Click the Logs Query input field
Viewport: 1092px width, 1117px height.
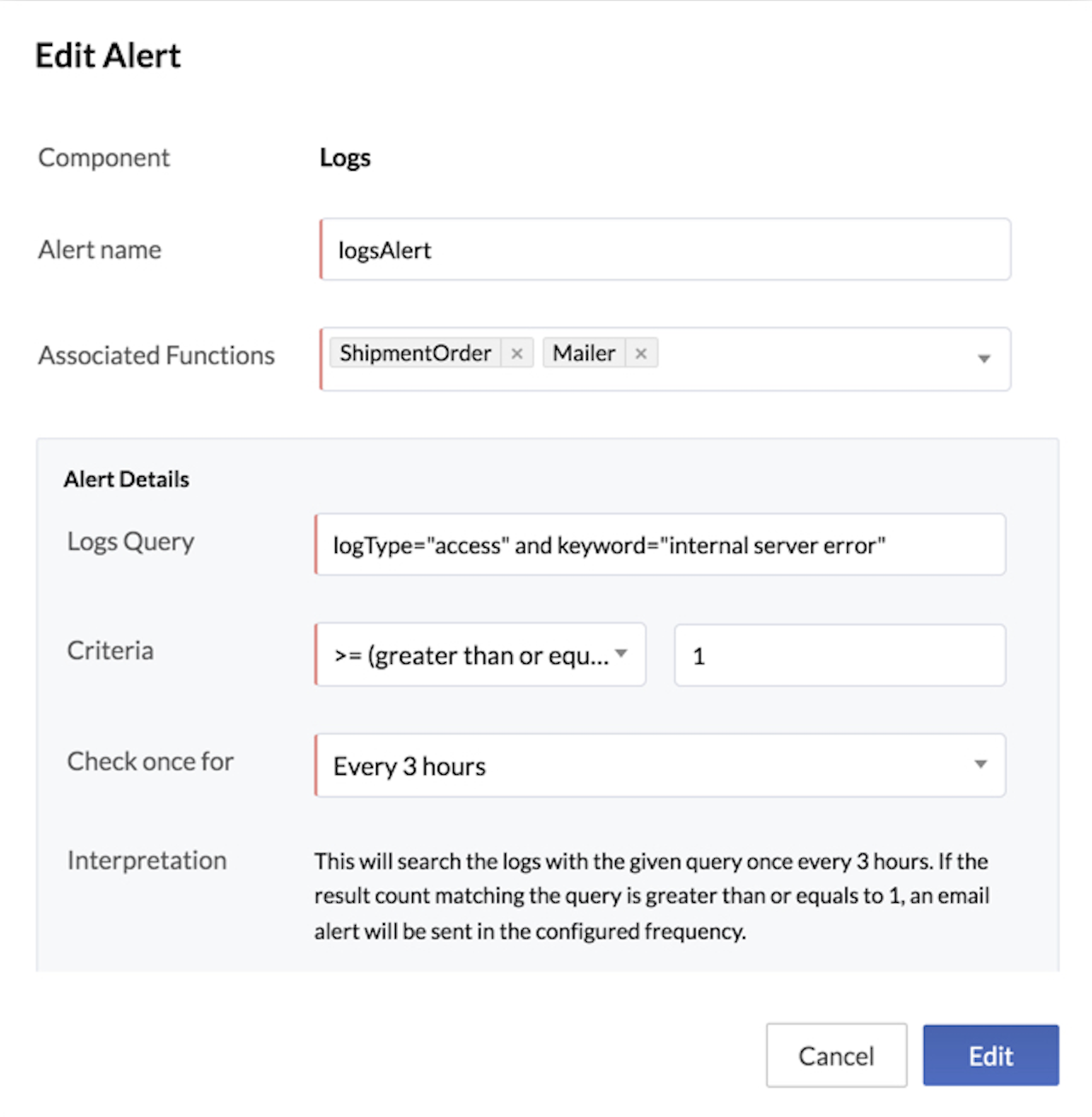(x=660, y=544)
